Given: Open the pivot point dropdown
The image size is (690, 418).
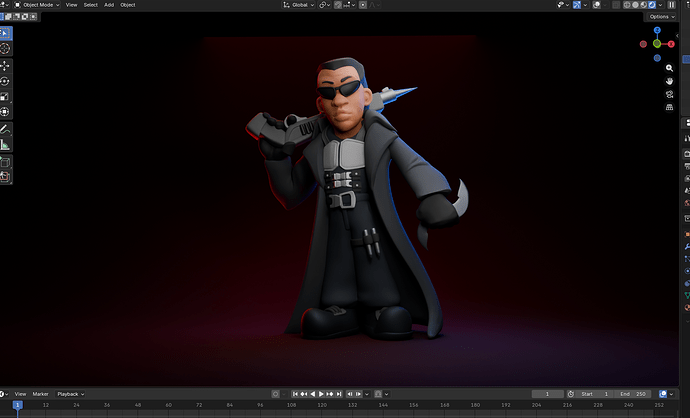Looking at the screenshot, I should pyautogui.click(x=325, y=5).
